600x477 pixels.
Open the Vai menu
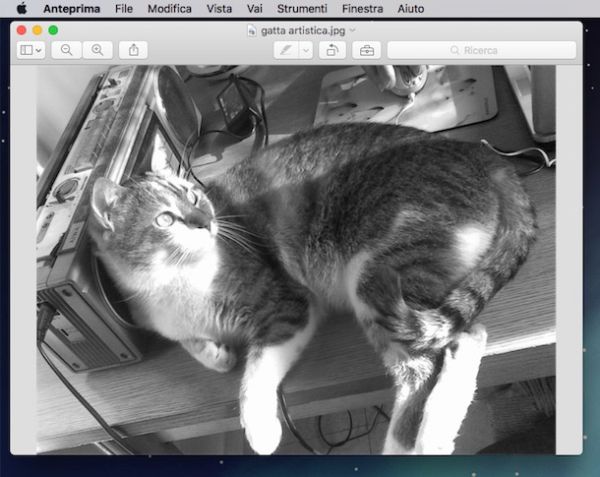[255, 8]
